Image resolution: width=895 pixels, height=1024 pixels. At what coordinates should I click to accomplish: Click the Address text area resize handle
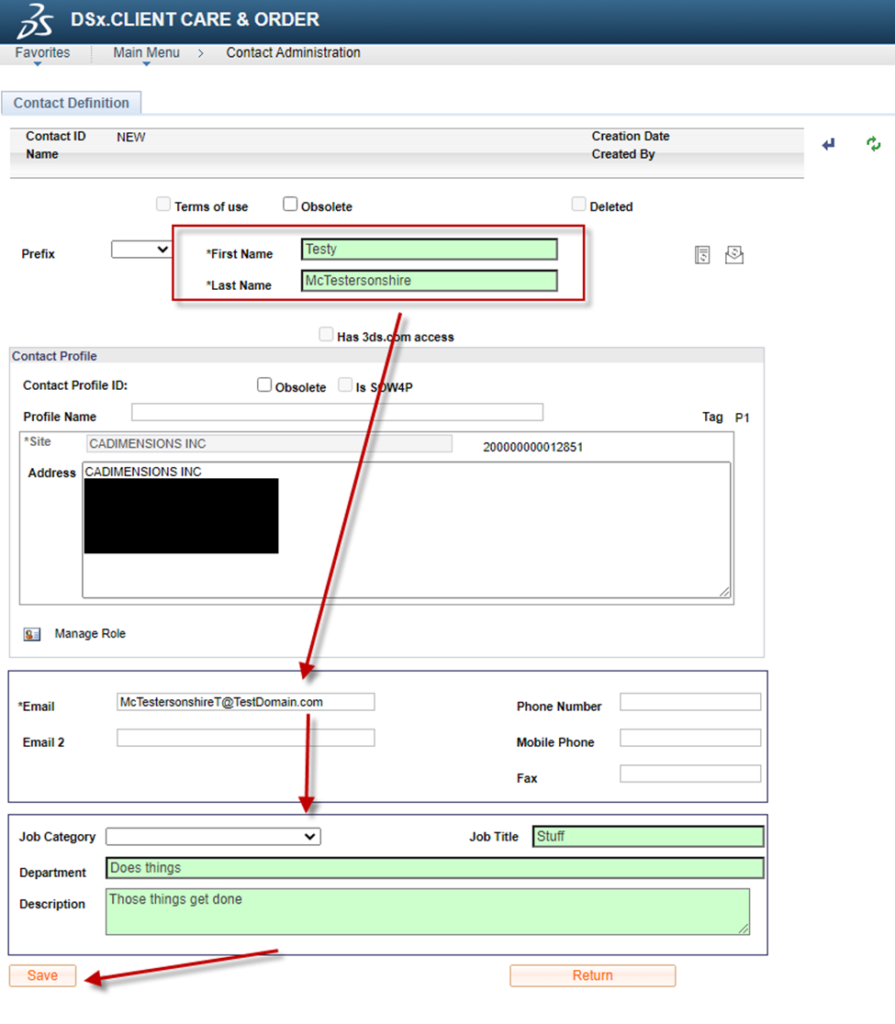724,592
